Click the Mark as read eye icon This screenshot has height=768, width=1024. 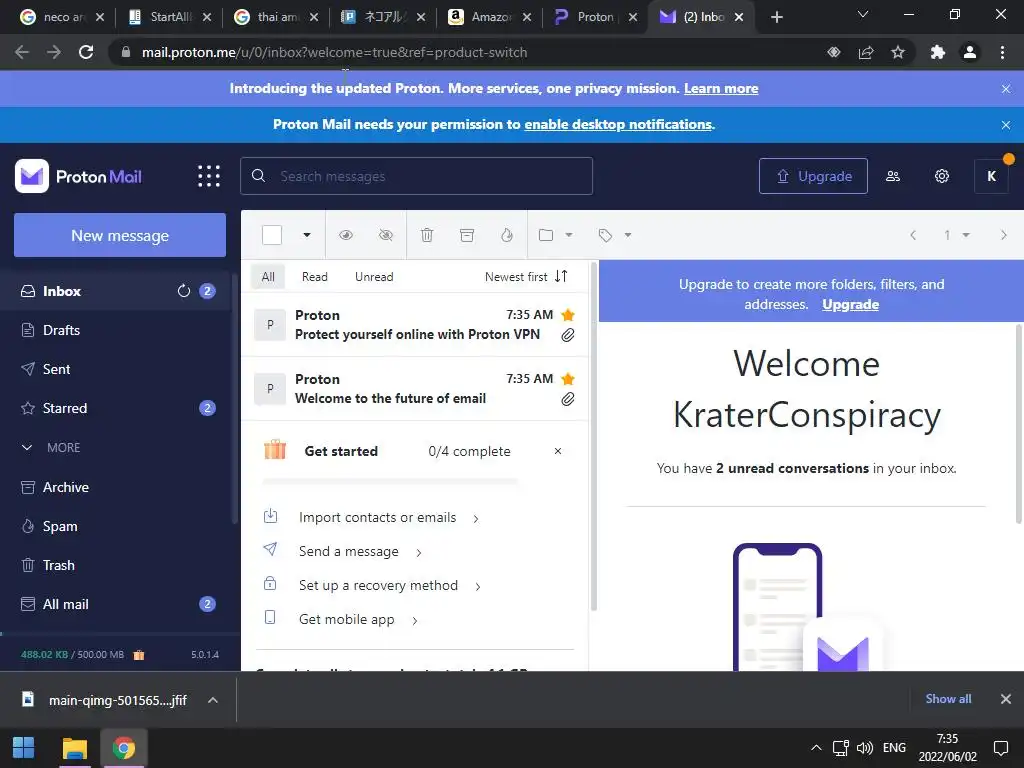tap(346, 235)
